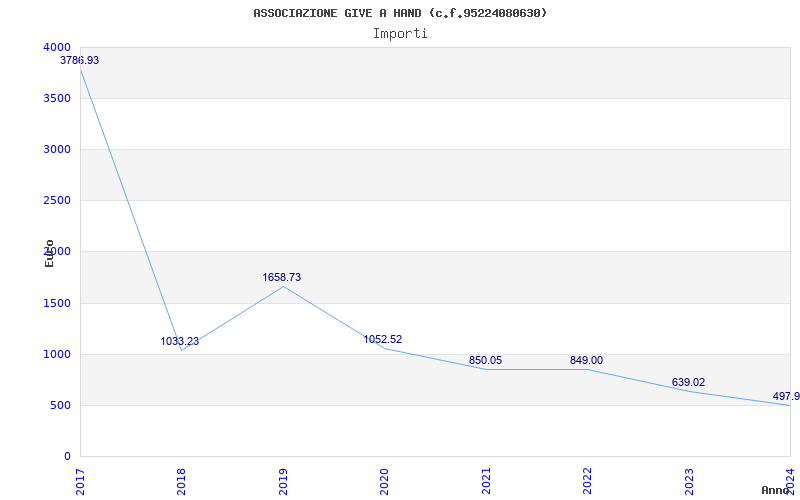Click the 2019 x-axis year label

[283, 482]
